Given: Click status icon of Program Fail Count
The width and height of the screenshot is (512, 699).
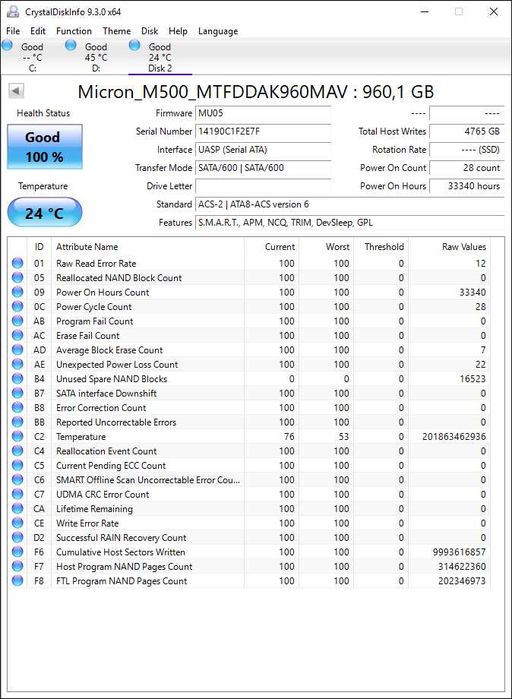Looking at the screenshot, I should coord(17,321).
